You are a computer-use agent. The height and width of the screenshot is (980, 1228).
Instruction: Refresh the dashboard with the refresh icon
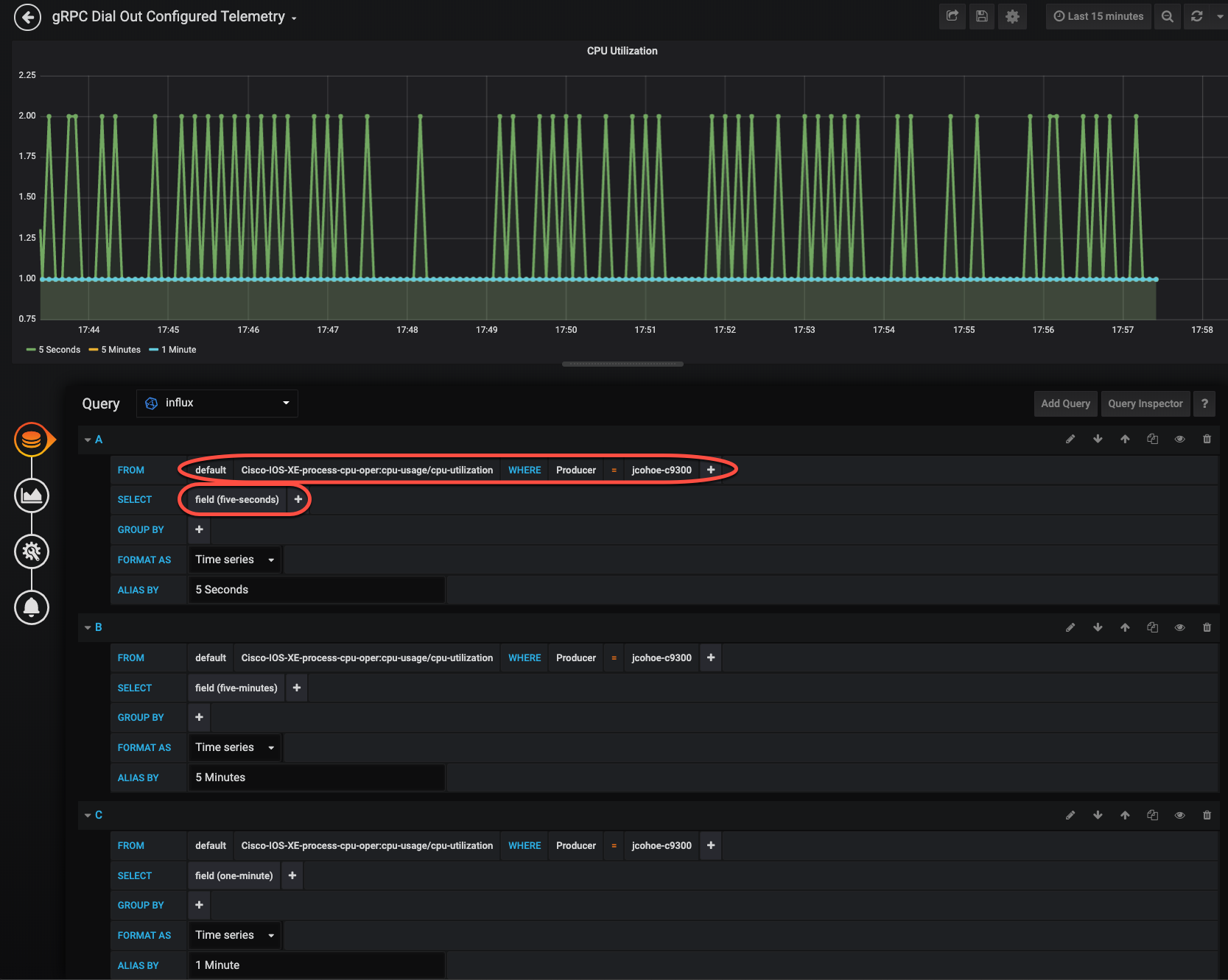(x=1196, y=16)
